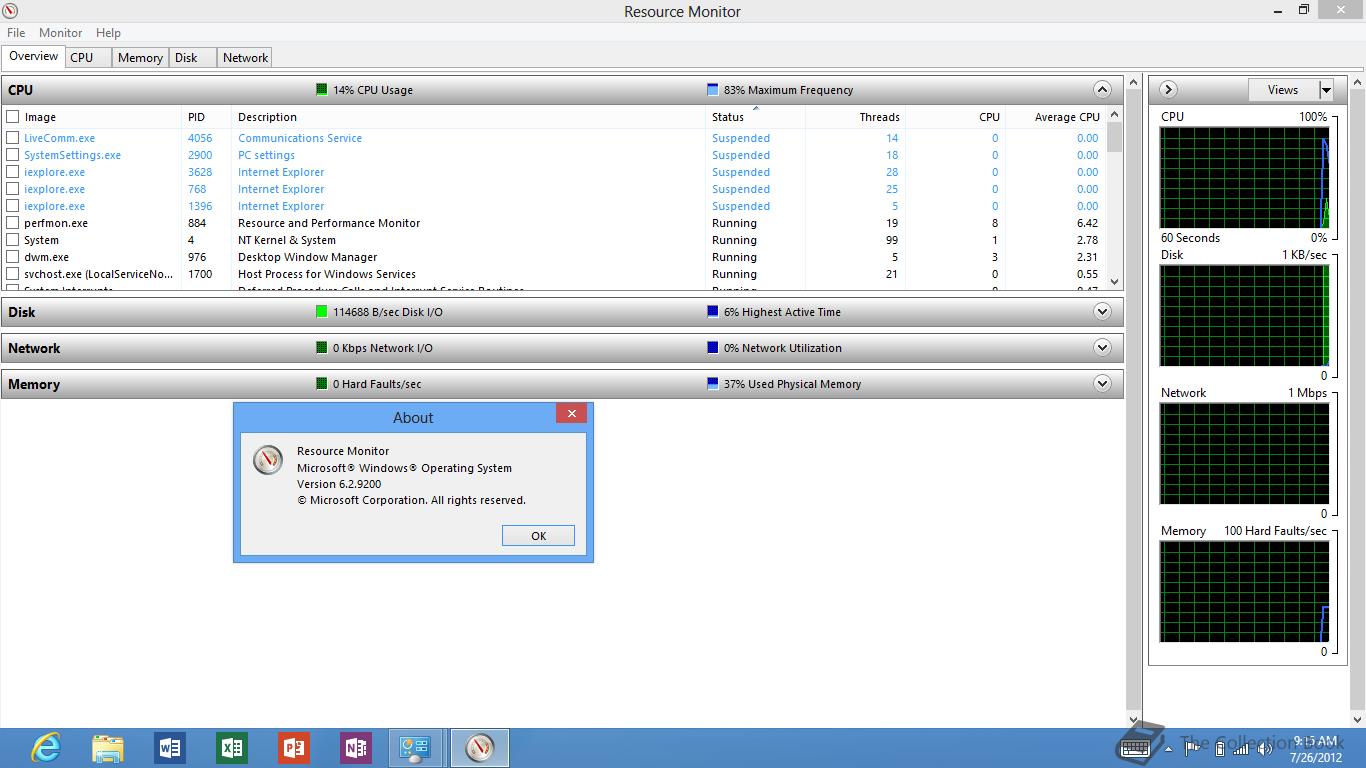Select 'Desktop Window Manager' description
Screen dimensions: 1366x768
[307, 257]
